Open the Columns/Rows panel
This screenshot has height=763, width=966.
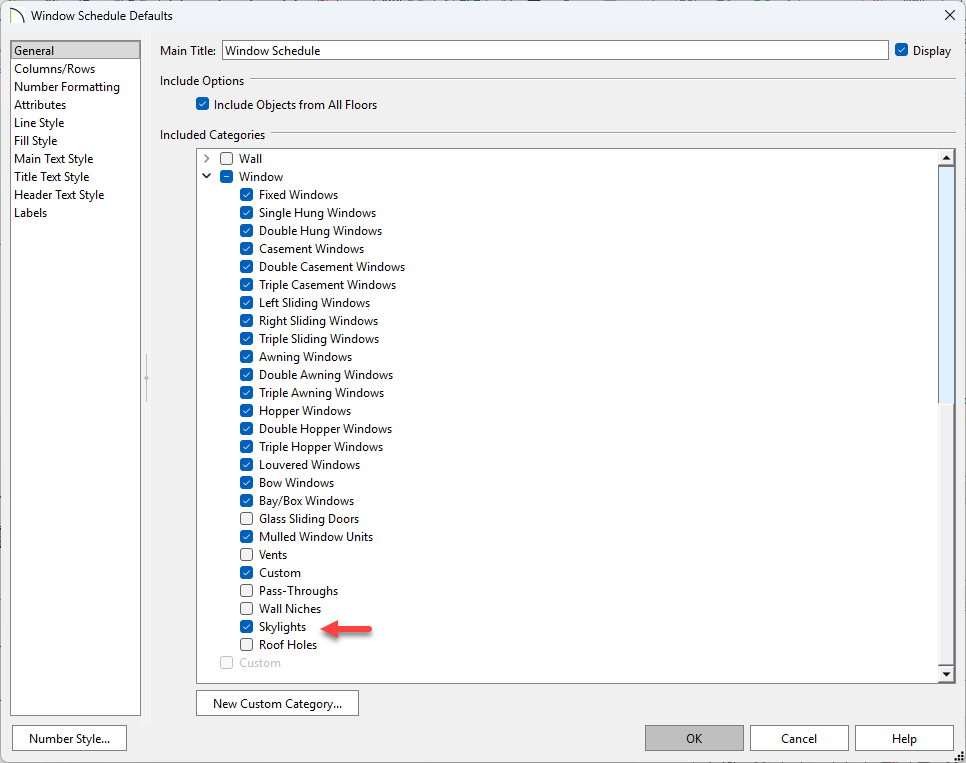(55, 69)
